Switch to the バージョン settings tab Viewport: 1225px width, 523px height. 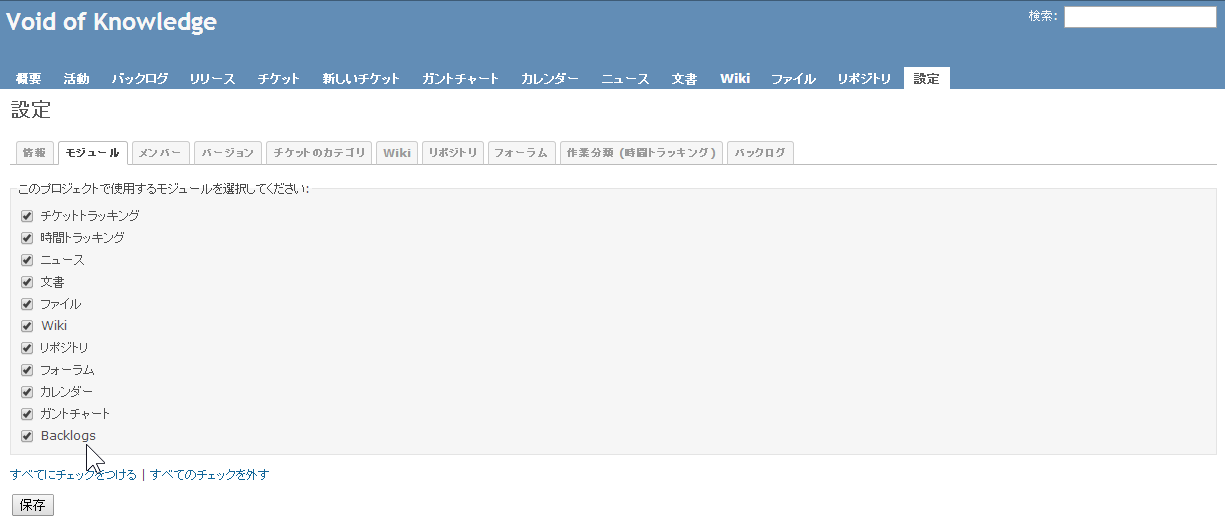pyautogui.click(x=228, y=153)
